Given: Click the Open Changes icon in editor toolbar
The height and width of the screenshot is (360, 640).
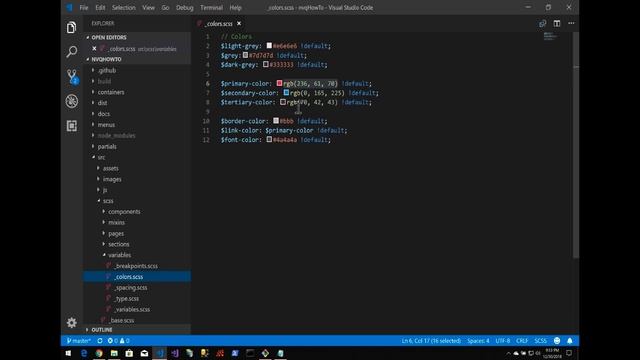Looking at the screenshot, I should point(542,24).
